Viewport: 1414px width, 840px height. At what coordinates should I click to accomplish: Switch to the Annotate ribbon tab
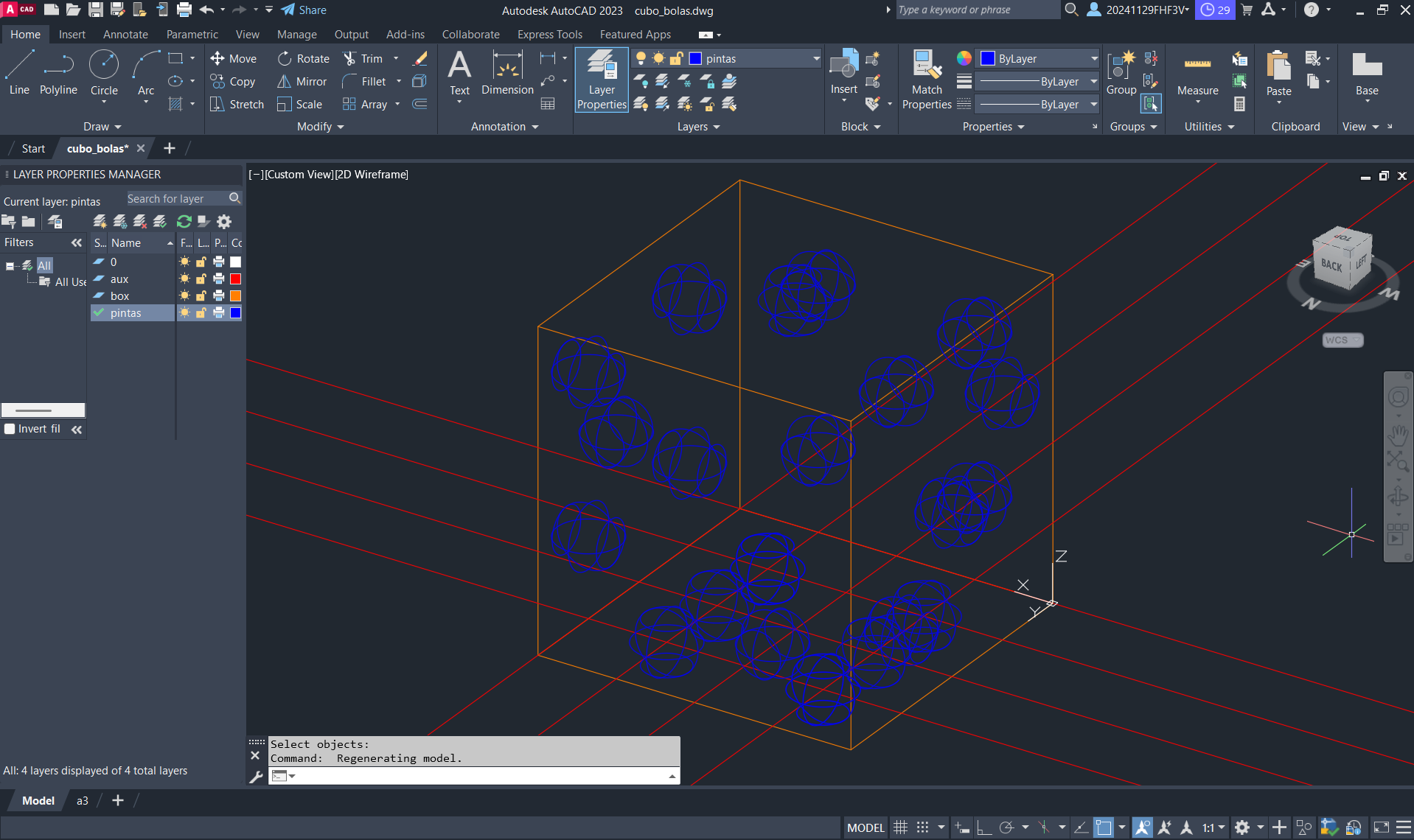point(125,35)
